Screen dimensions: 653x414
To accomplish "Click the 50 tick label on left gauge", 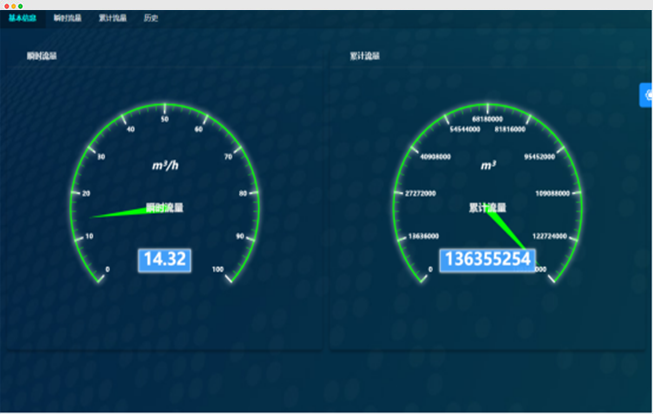I will coord(165,119).
